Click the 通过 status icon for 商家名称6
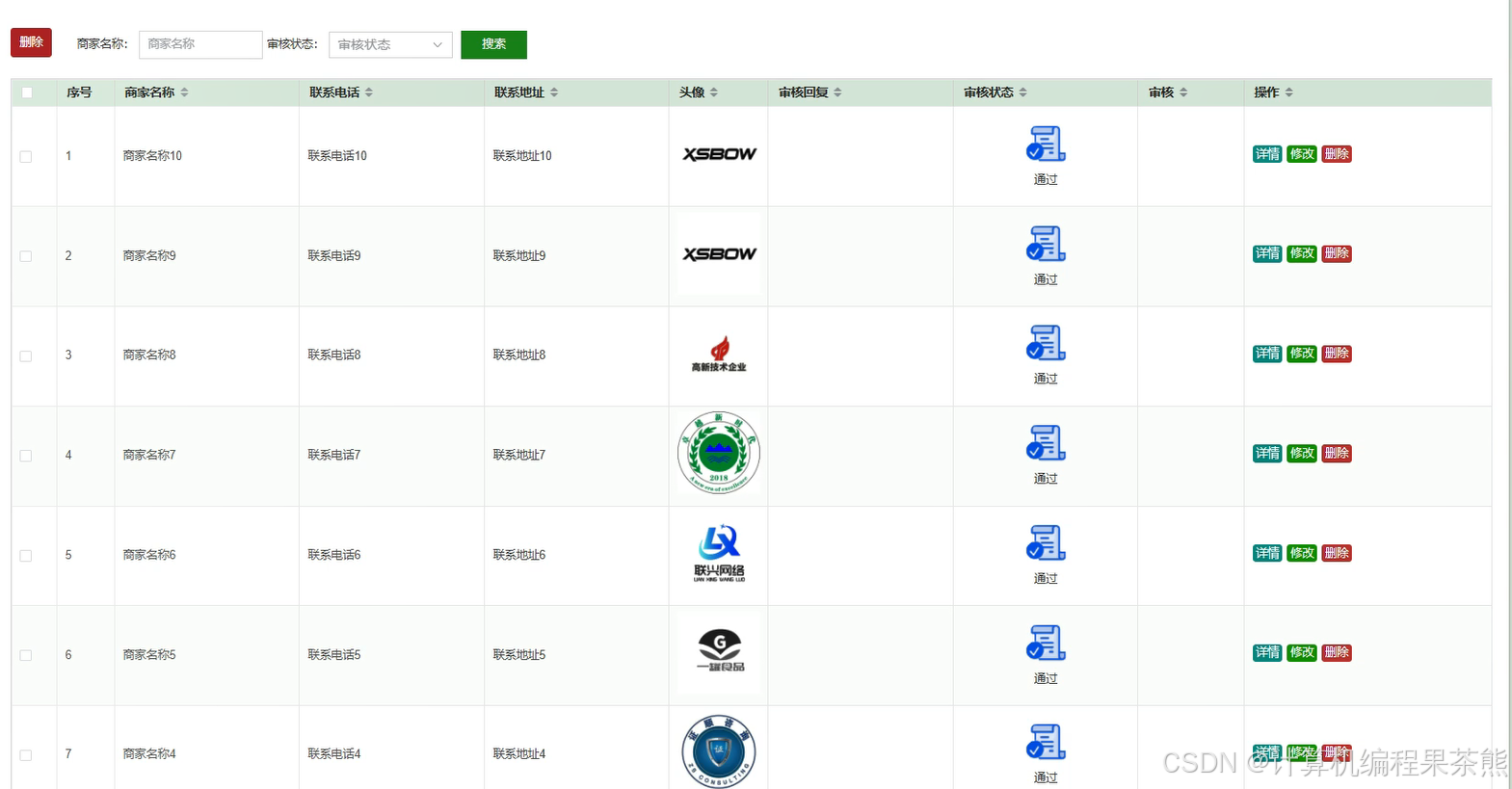1512x789 pixels. pos(1046,543)
